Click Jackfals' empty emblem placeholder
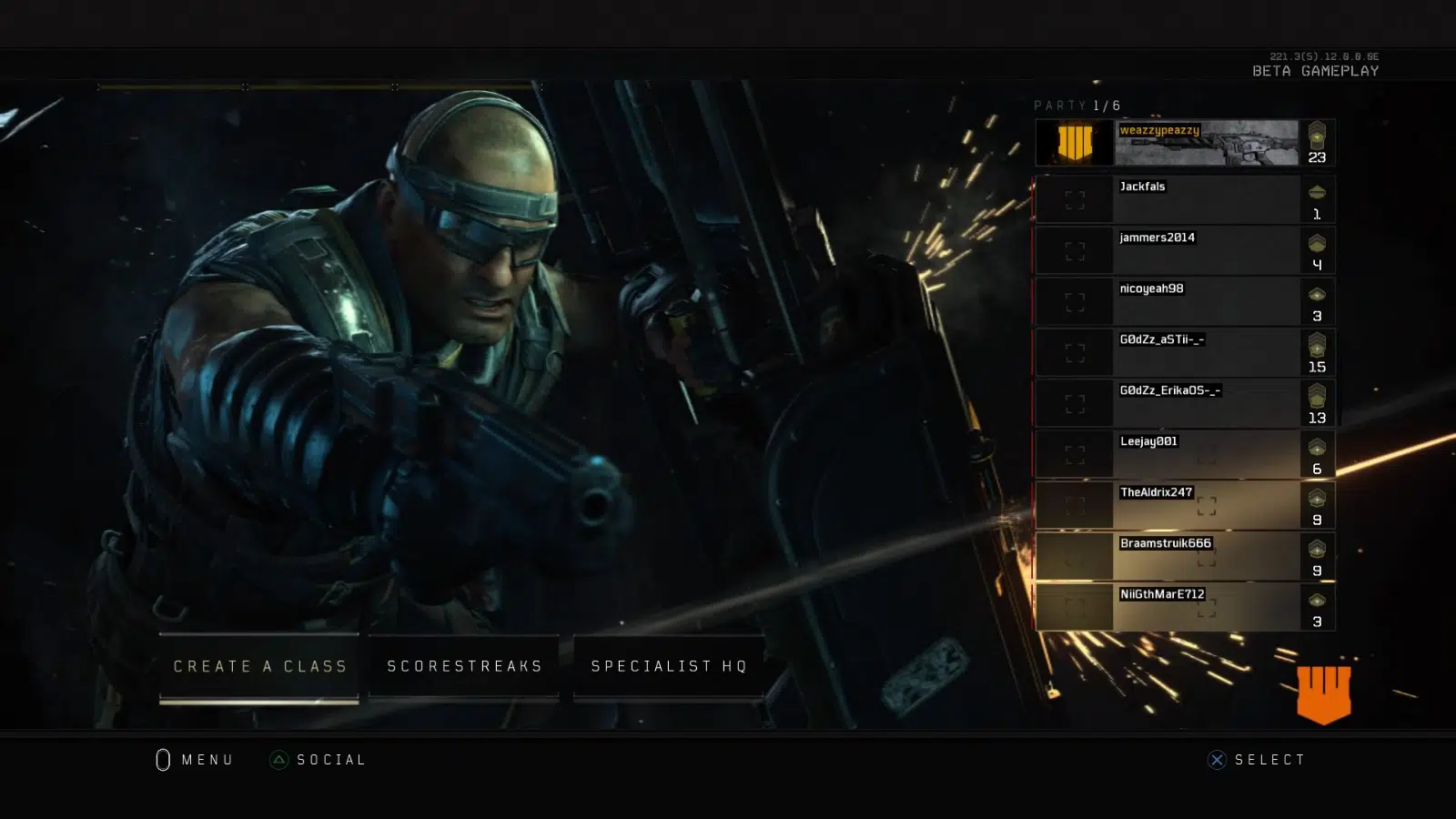The width and height of the screenshot is (1456, 819). (x=1075, y=200)
